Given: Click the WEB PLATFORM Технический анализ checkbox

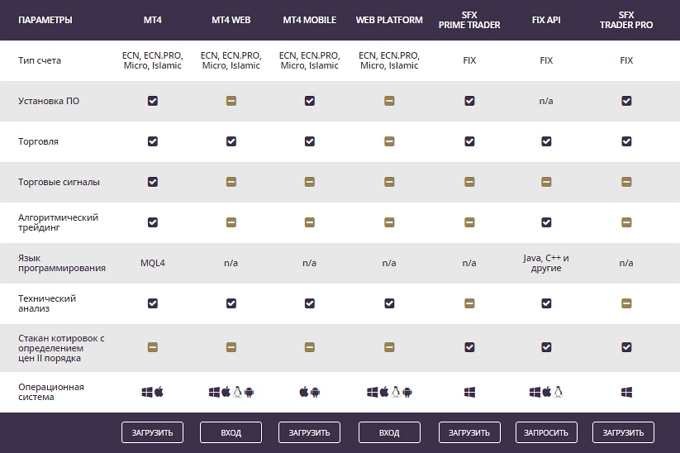Looking at the screenshot, I should click(389, 303).
